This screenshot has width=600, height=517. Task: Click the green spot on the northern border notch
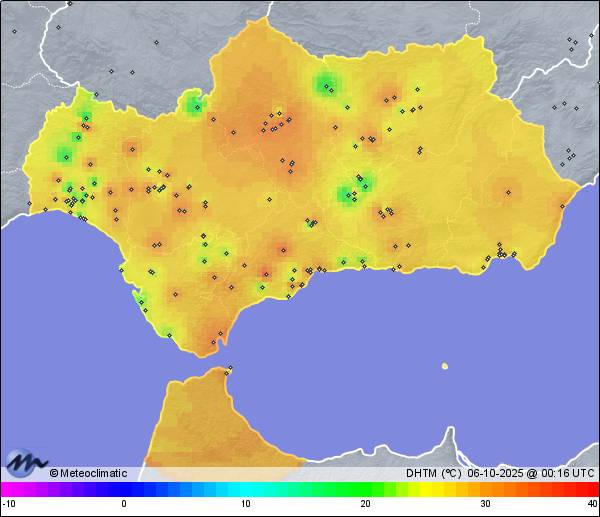click(194, 101)
